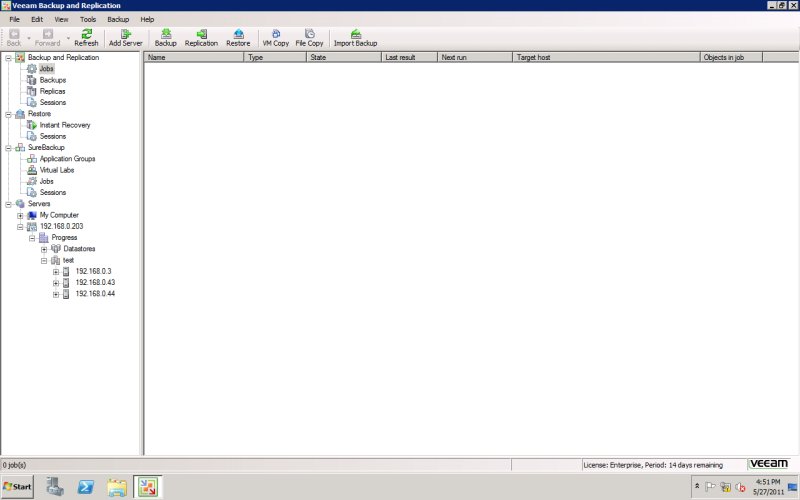The width and height of the screenshot is (800, 500).
Task: Click the Target host column header
Action: [x=606, y=57]
